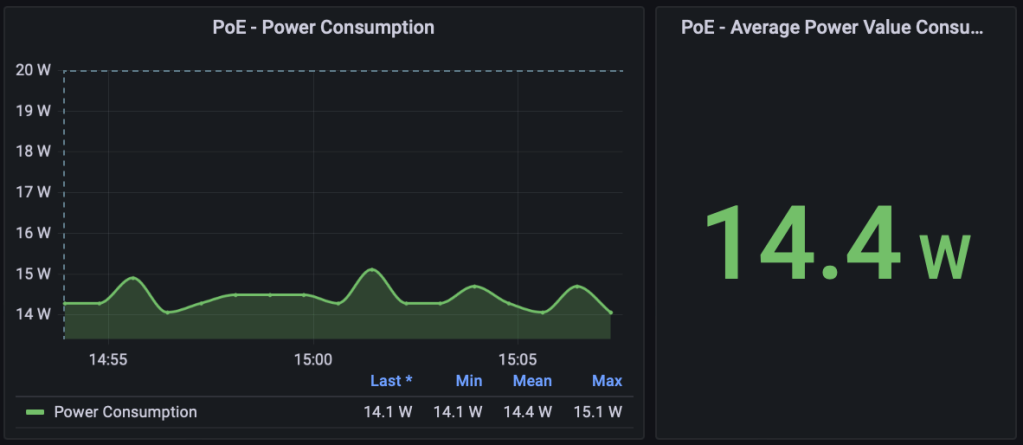Image resolution: width=1023 pixels, height=445 pixels.
Task: Toggle the Power Consumption series legend label
Action: pyautogui.click(x=125, y=412)
